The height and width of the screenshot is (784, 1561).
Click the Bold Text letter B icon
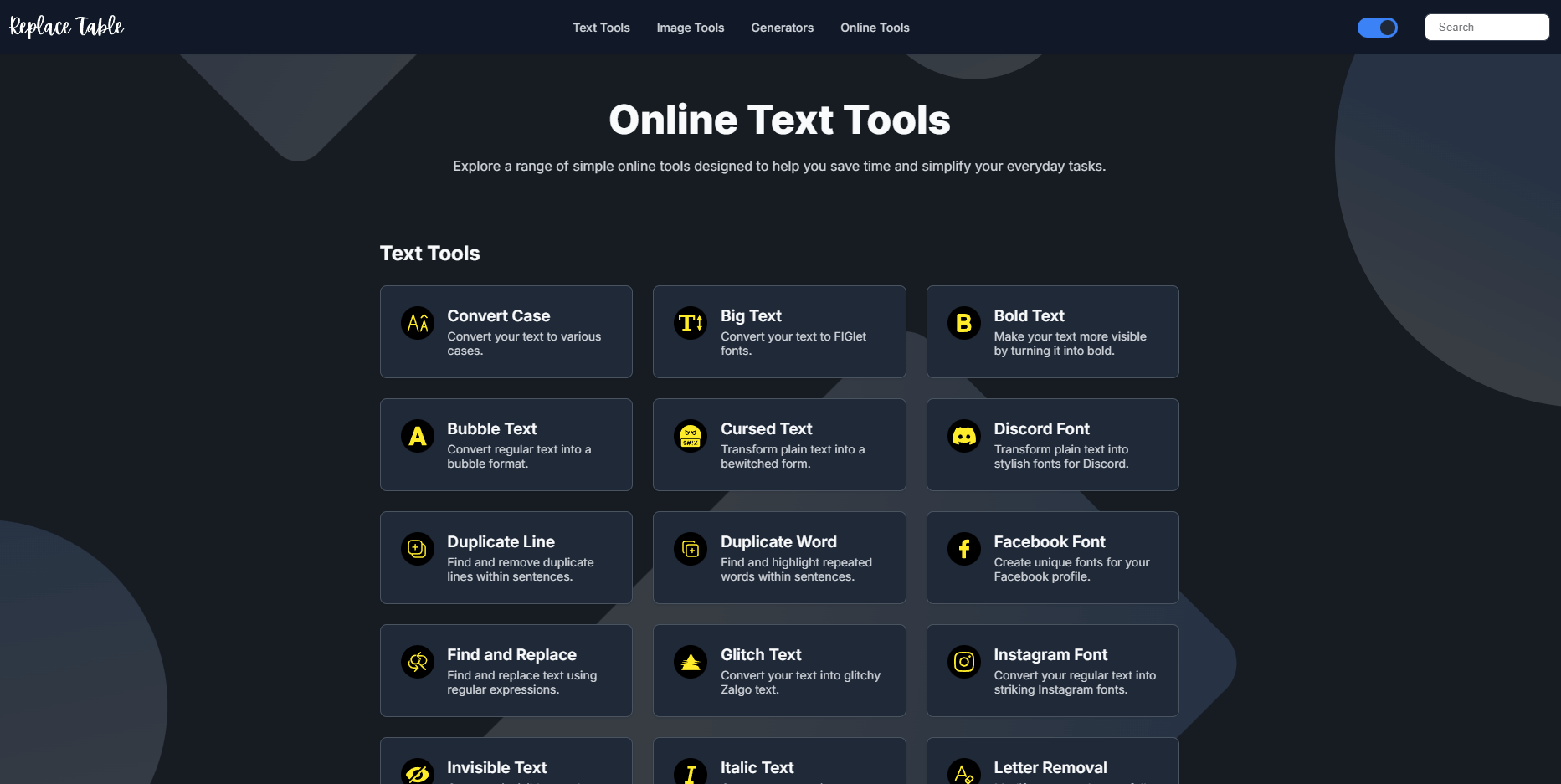pyautogui.click(x=964, y=323)
